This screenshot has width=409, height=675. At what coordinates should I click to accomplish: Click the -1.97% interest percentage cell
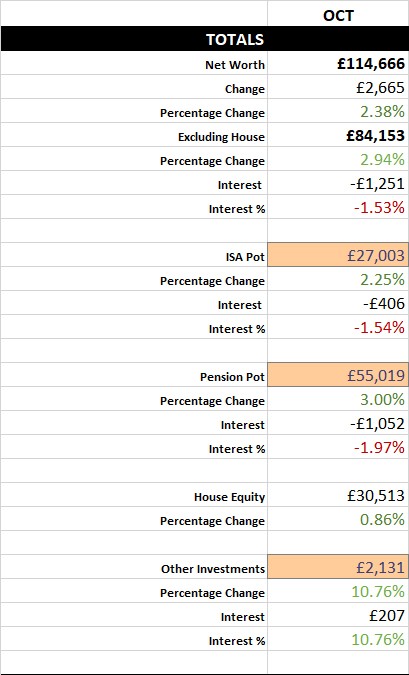[338, 448]
